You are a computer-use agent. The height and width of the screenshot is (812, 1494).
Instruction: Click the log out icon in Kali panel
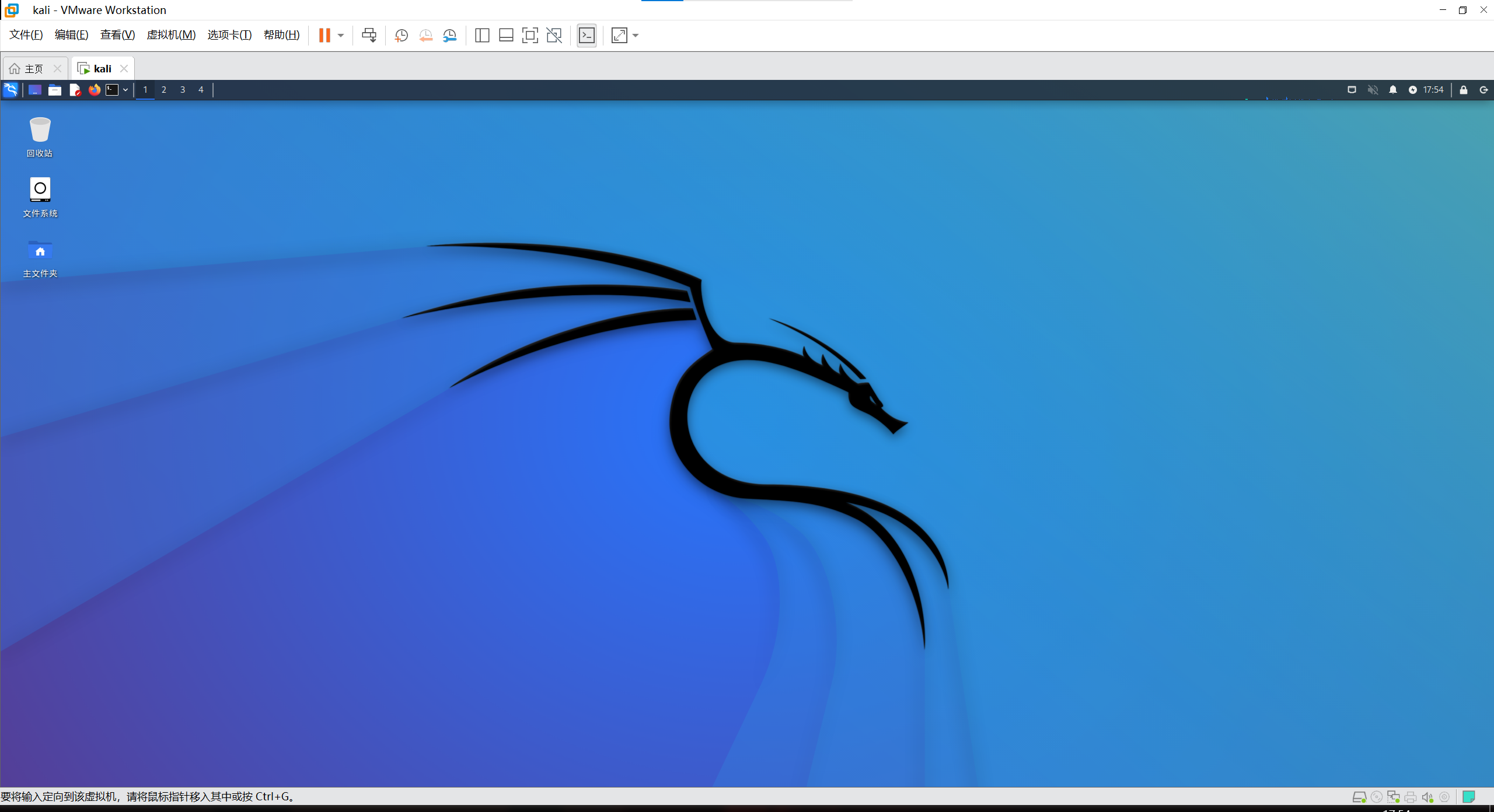point(1483,90)
